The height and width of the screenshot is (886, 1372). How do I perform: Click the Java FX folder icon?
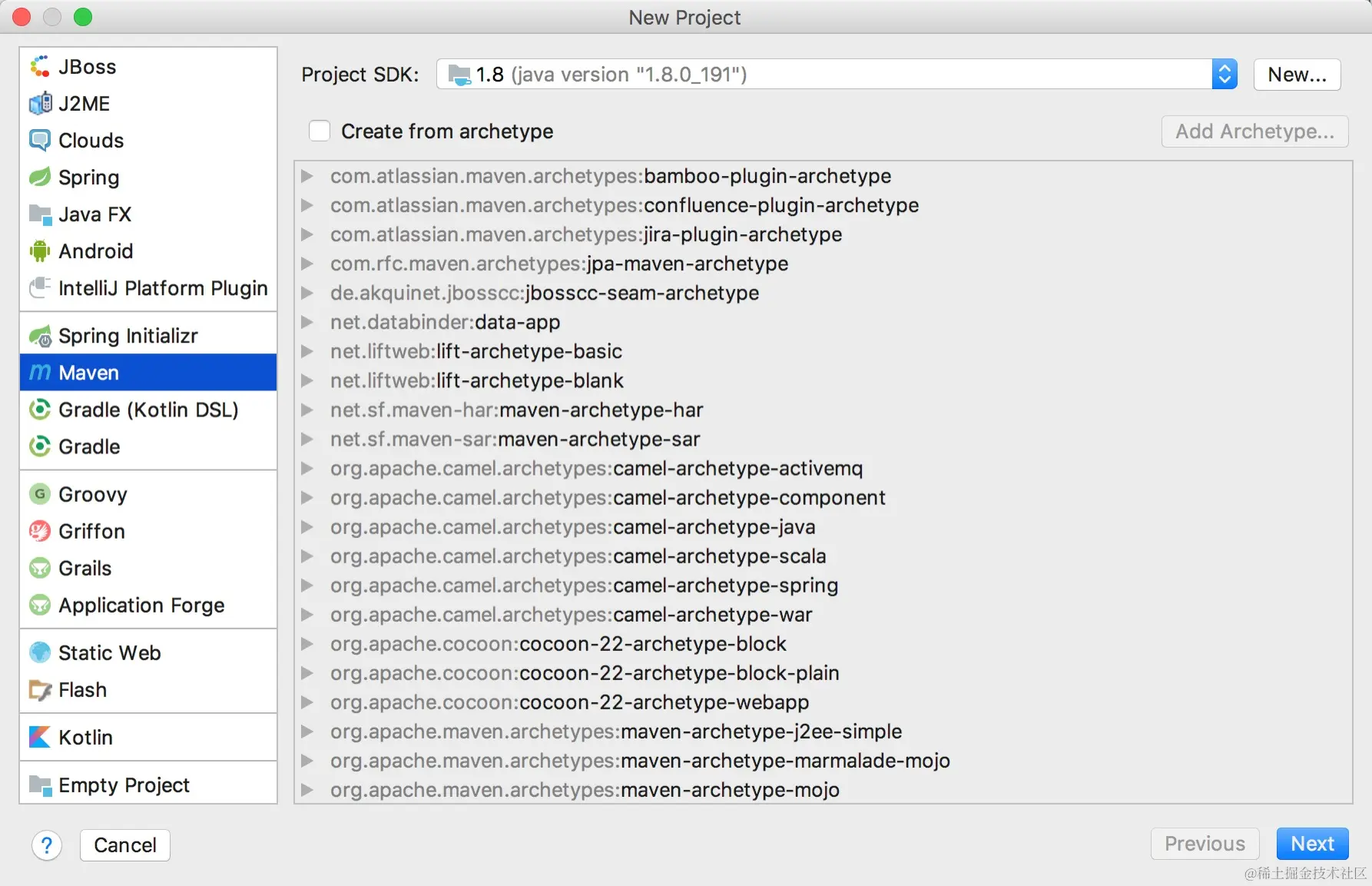40,214
